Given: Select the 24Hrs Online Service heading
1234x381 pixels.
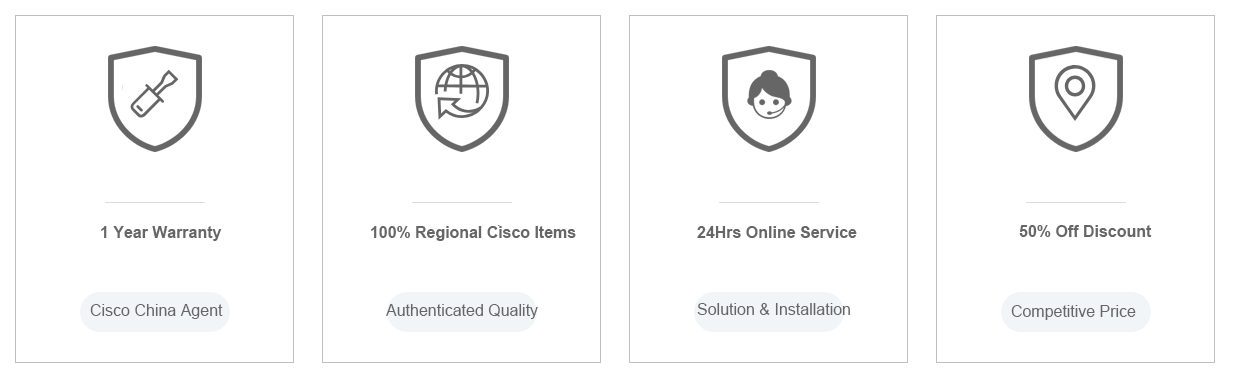Looking at the screenshot, I should (777, 232).
